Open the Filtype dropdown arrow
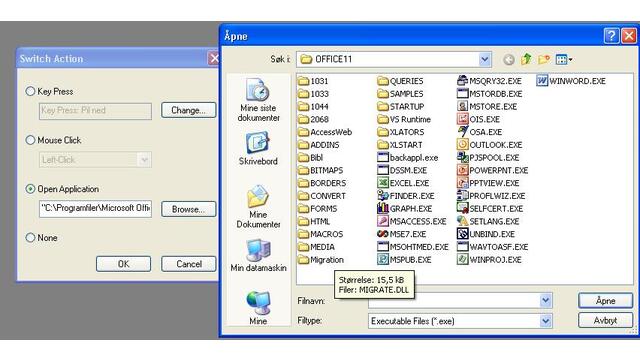The height and width of the screenshot is (360, 640). coord(546,321)
